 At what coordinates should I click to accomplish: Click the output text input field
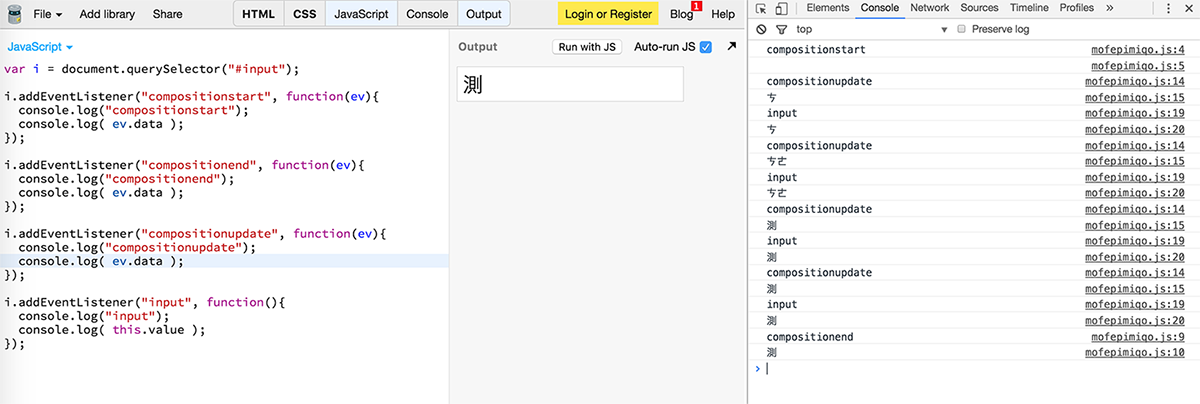click(570, 84)
